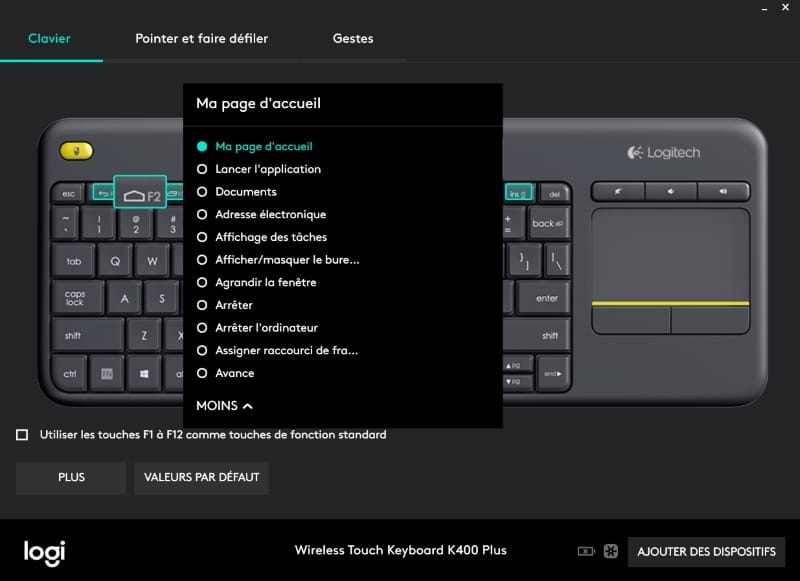Select Affichage des tâches option
This screenshot has width=800, height=581.
click(x=262, y=237)
